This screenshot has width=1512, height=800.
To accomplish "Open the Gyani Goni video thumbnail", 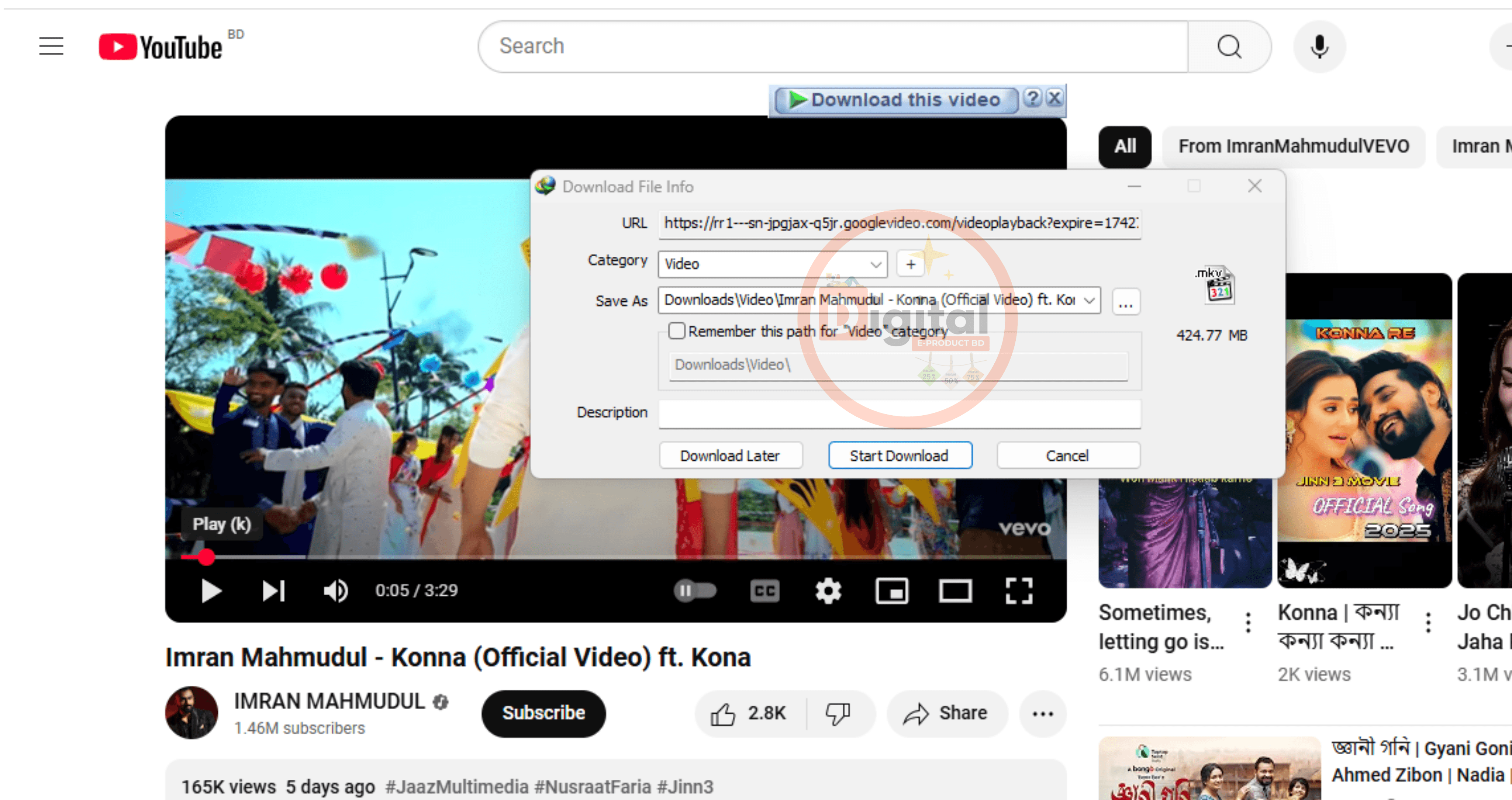I will (1209, 768).
